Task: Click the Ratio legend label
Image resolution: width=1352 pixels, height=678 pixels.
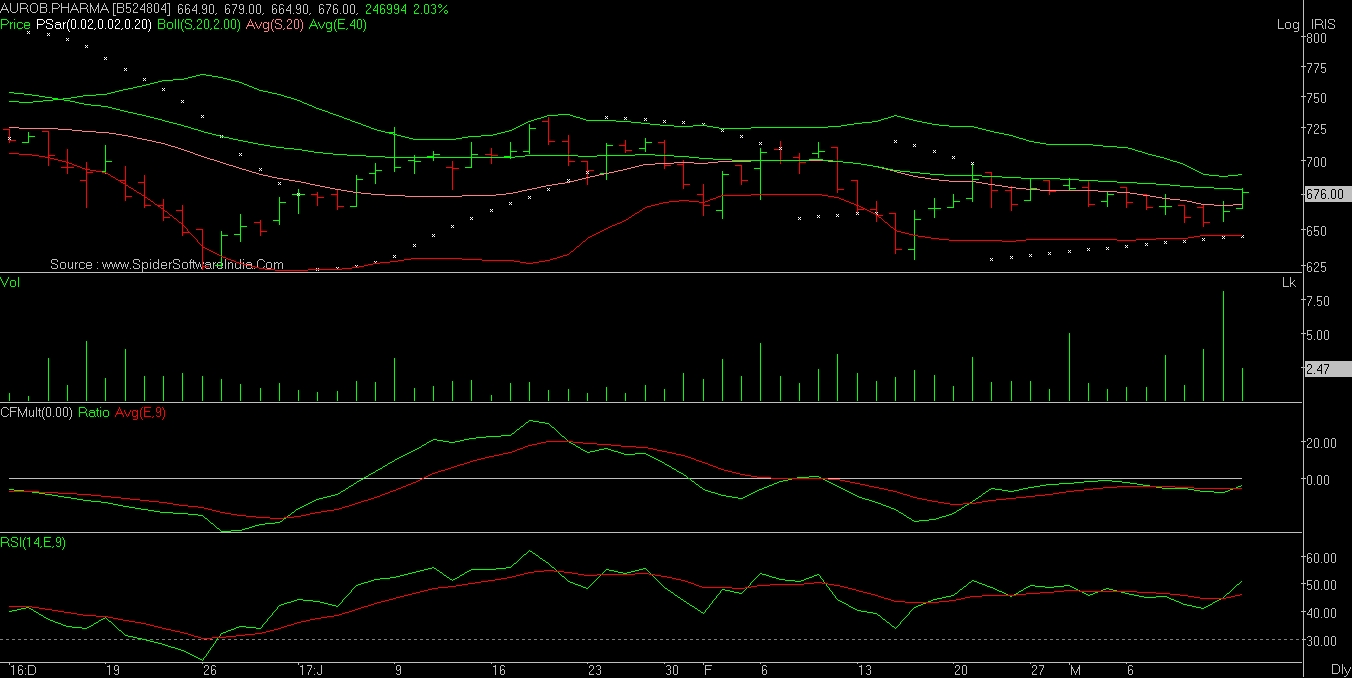Action: tap(94, 412)
